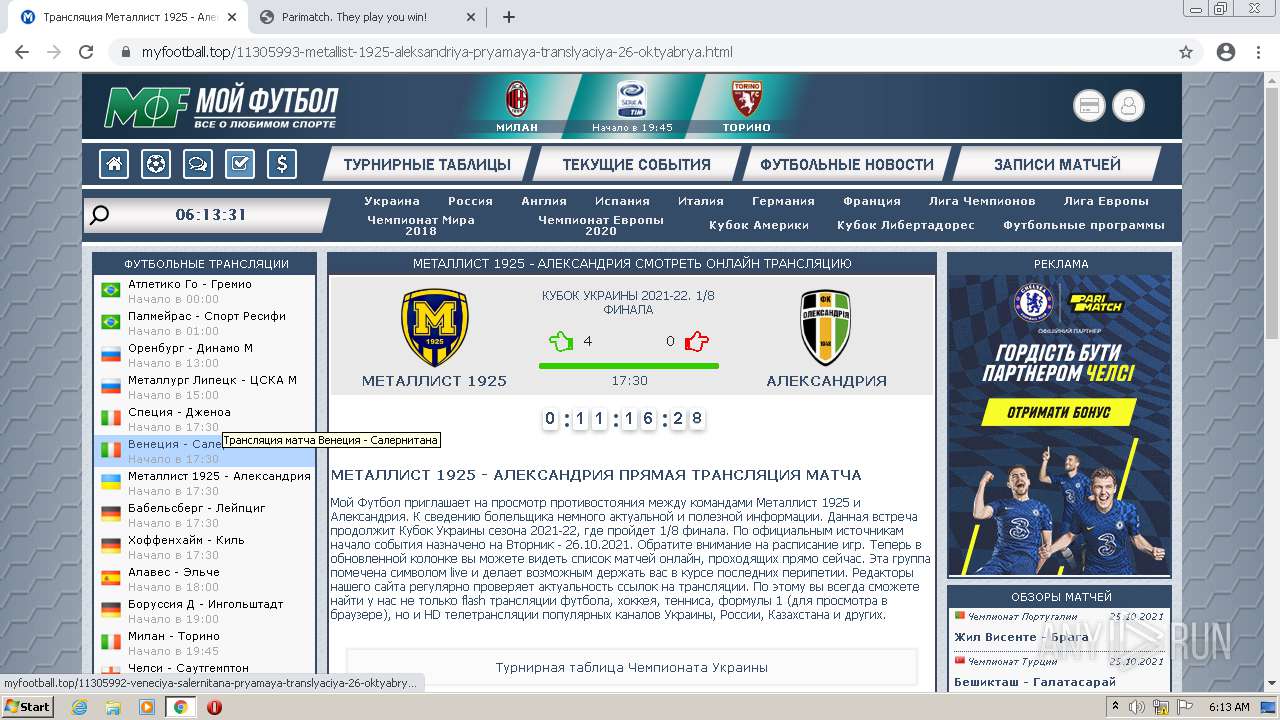Open Милан - Торино broadcast in list
Screen dimensions: 1280x720
click(205, 643)
